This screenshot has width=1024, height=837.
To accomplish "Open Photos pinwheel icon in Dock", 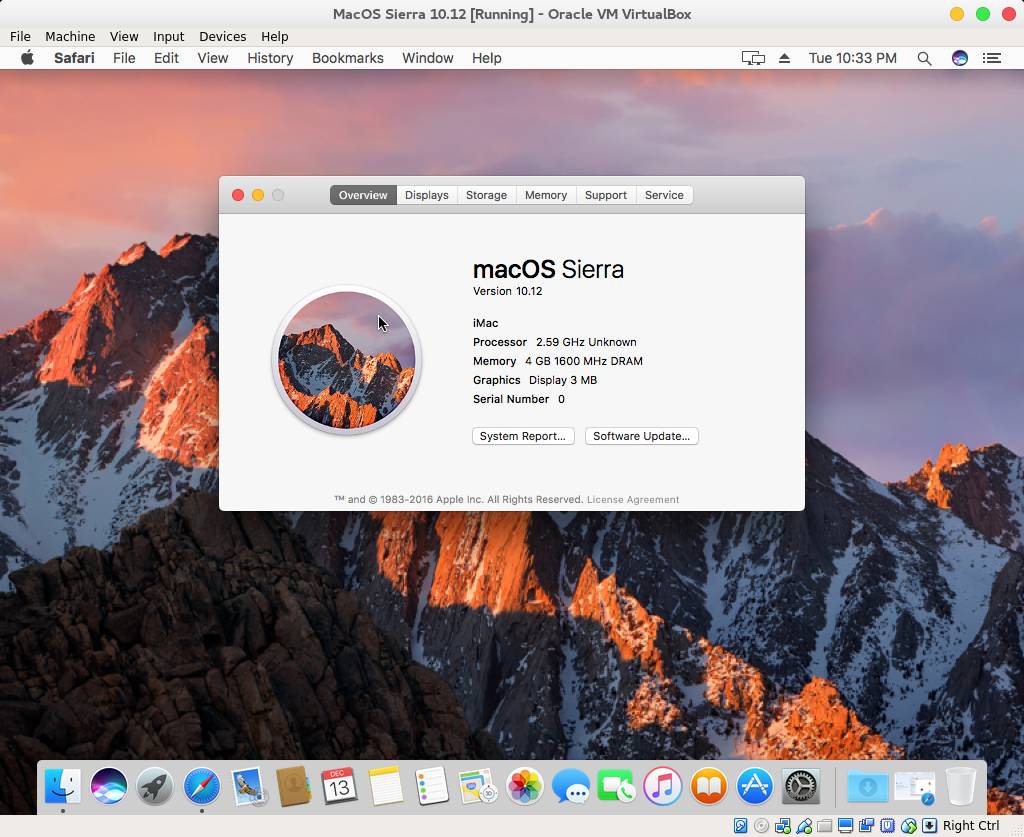I will coord(524,785).
